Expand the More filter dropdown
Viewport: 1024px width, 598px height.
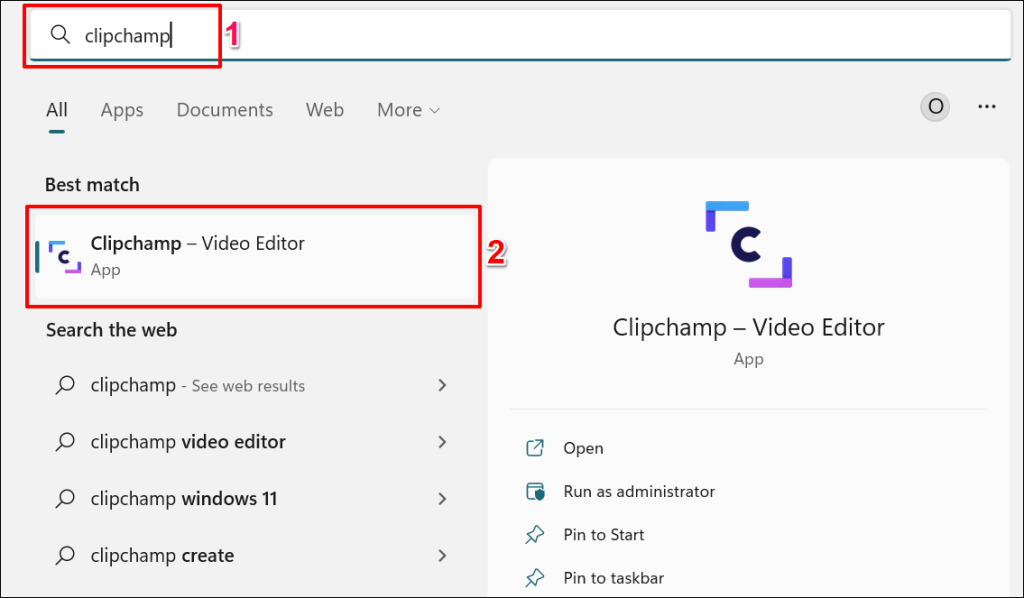[408, 110]
